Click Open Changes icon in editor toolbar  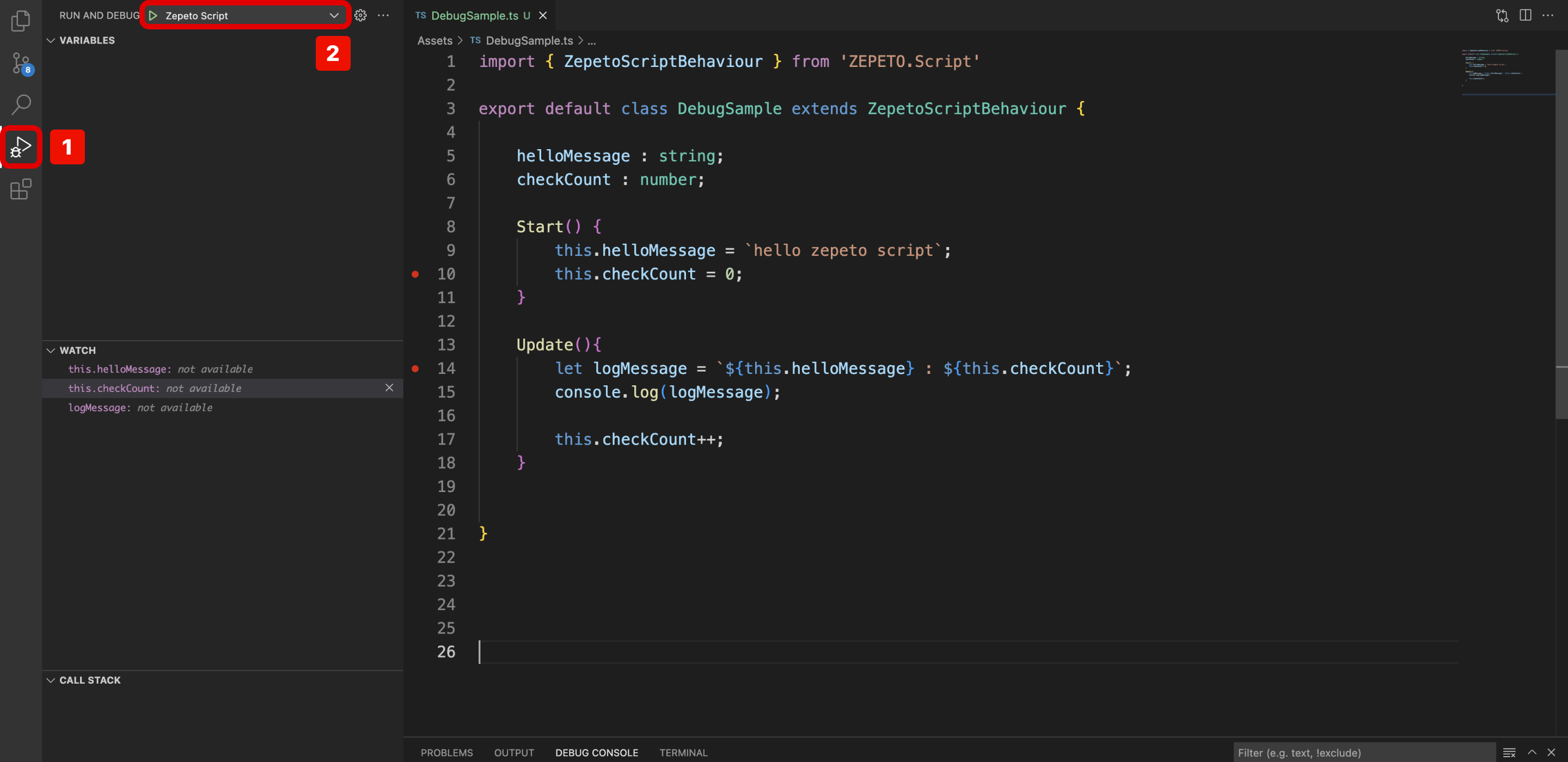[x=1502, y=15]
